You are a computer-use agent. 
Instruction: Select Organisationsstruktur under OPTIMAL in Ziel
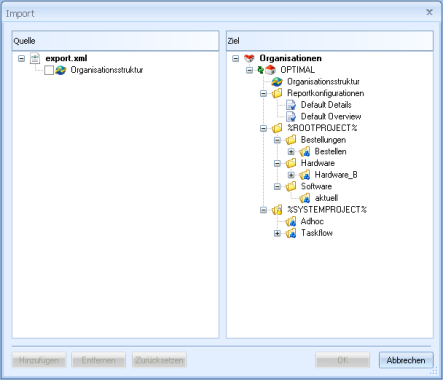pyautogui.click(x=323, y=82)
